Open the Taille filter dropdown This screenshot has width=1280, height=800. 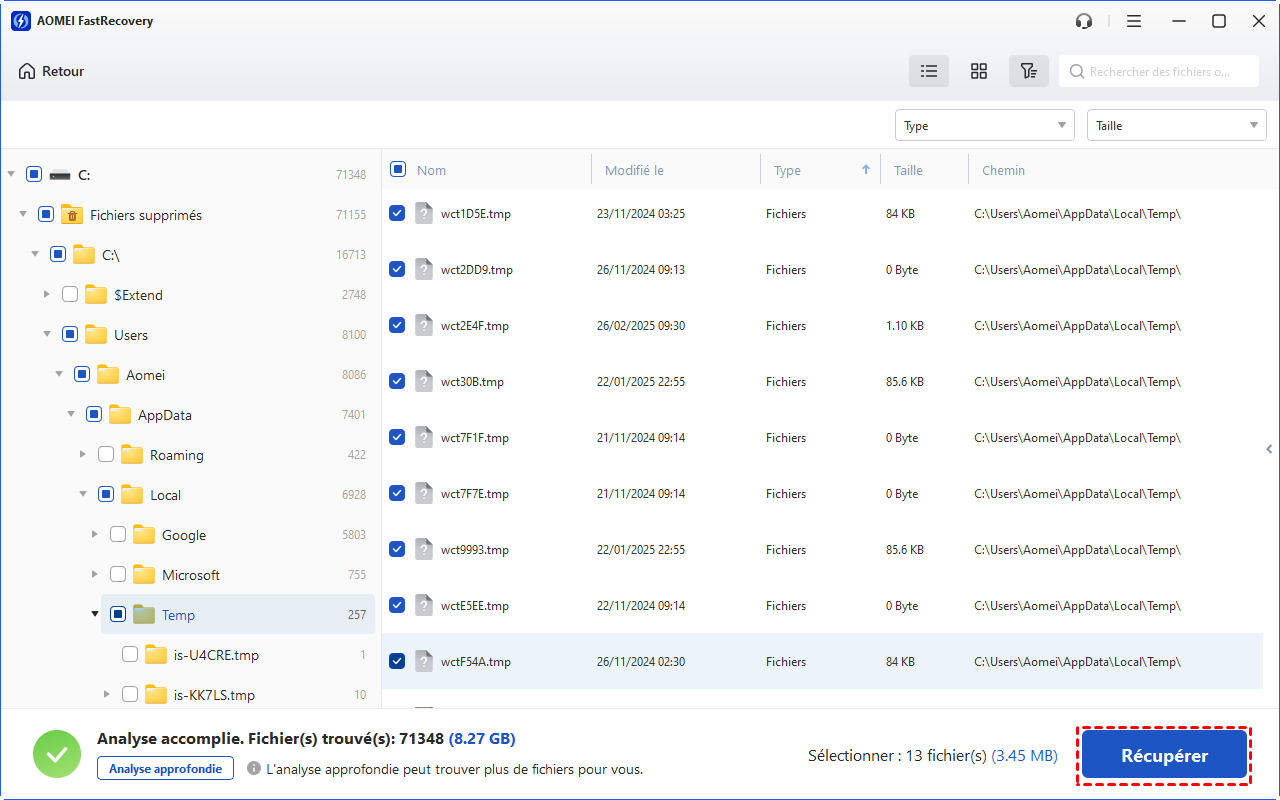tap(1176, 125)
